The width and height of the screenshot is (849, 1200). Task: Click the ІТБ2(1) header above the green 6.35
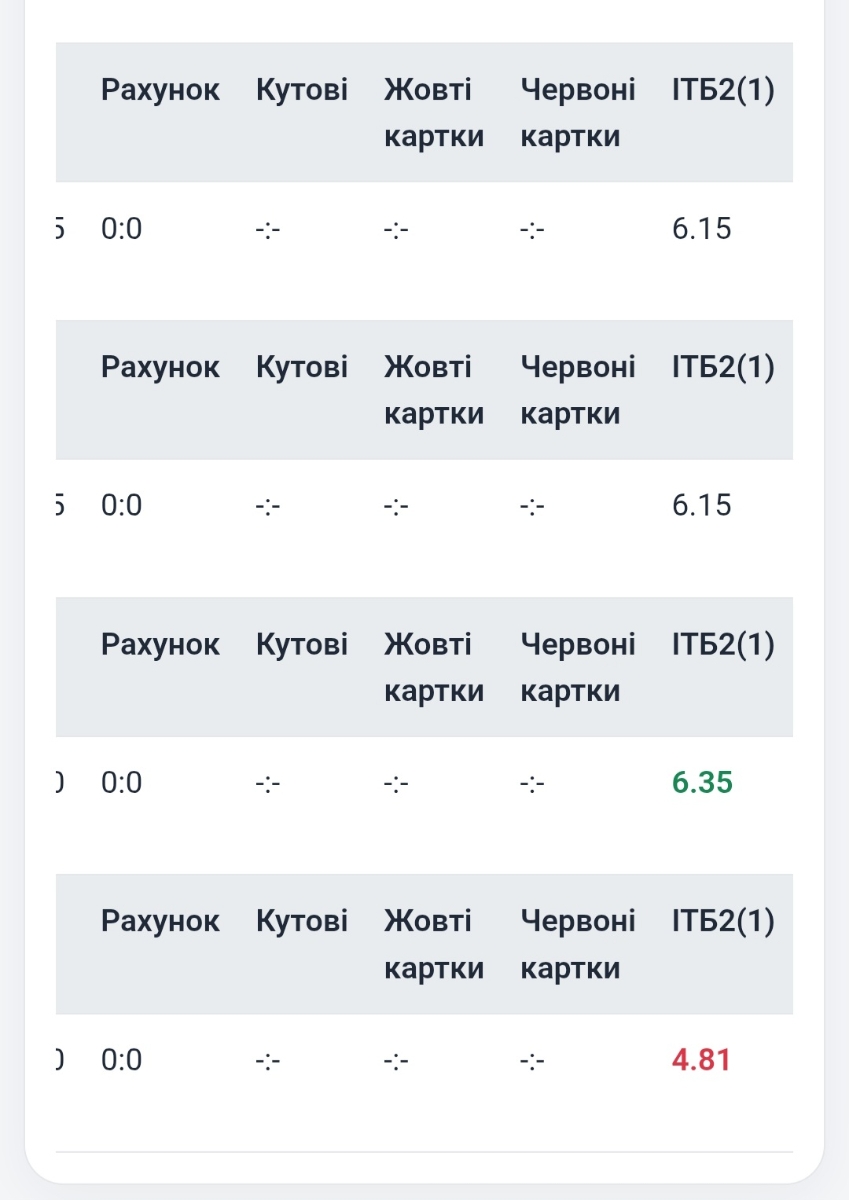tap(723, 645)
